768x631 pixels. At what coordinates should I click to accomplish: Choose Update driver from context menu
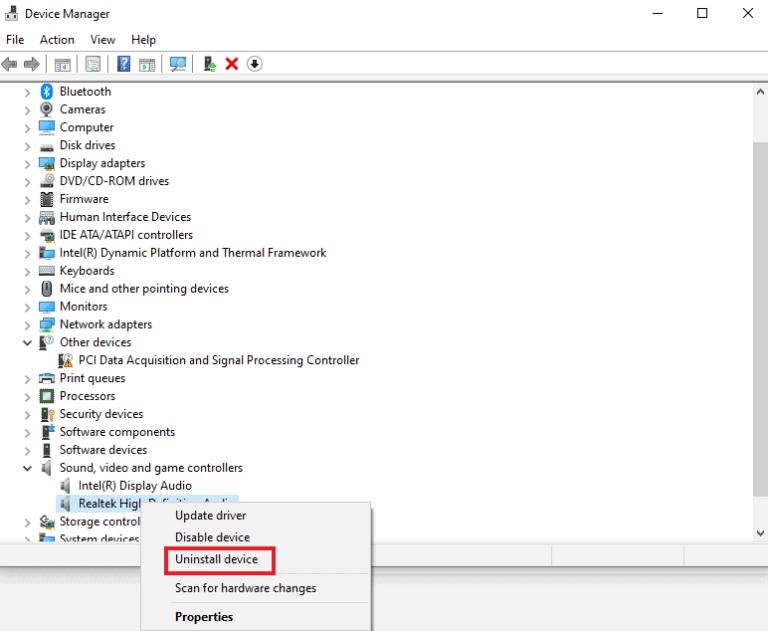(211, 515)
